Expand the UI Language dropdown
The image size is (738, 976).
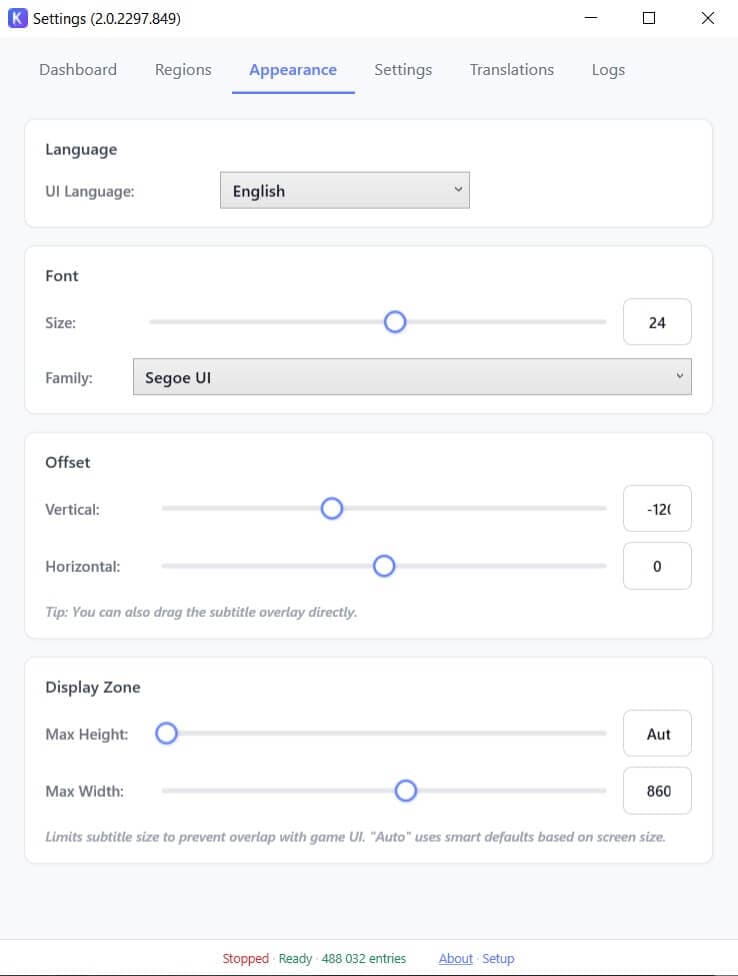click(x=344, y=191)
